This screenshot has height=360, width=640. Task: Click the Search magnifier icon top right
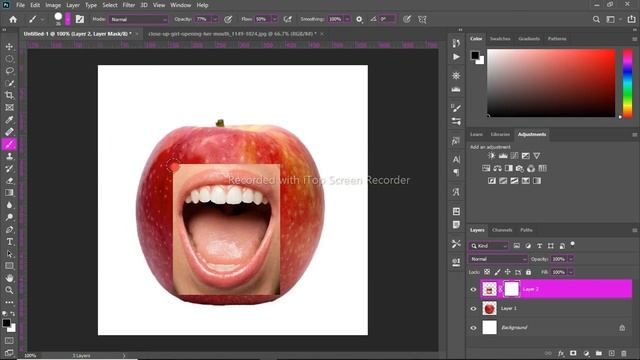(596, 19)
